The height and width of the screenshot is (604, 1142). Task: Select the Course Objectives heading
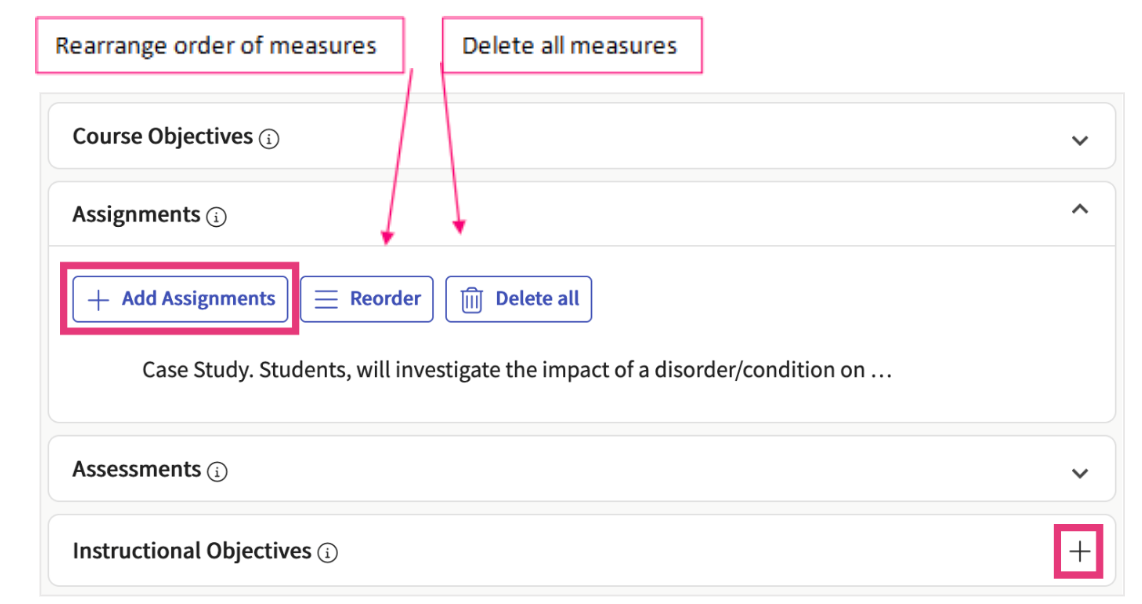point(162,137)
